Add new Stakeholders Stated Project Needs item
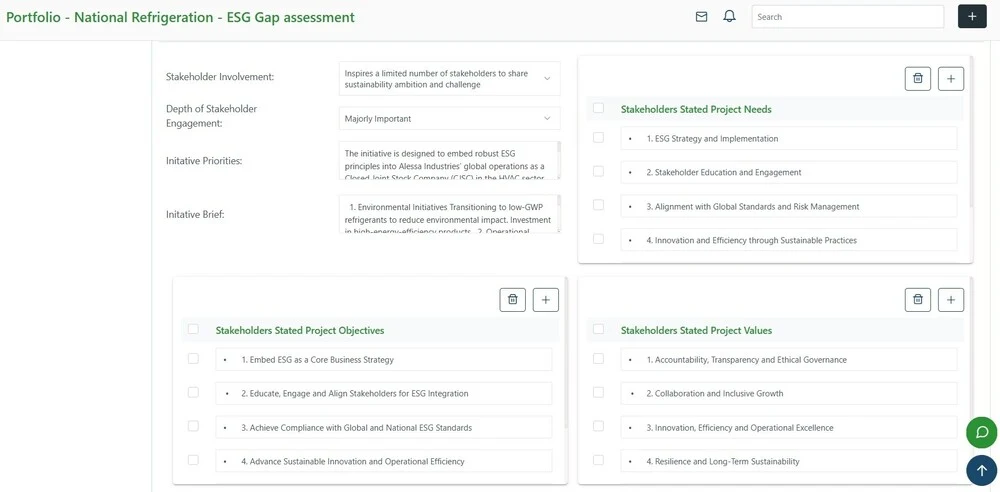1000x492 pixels. point(950,78)
